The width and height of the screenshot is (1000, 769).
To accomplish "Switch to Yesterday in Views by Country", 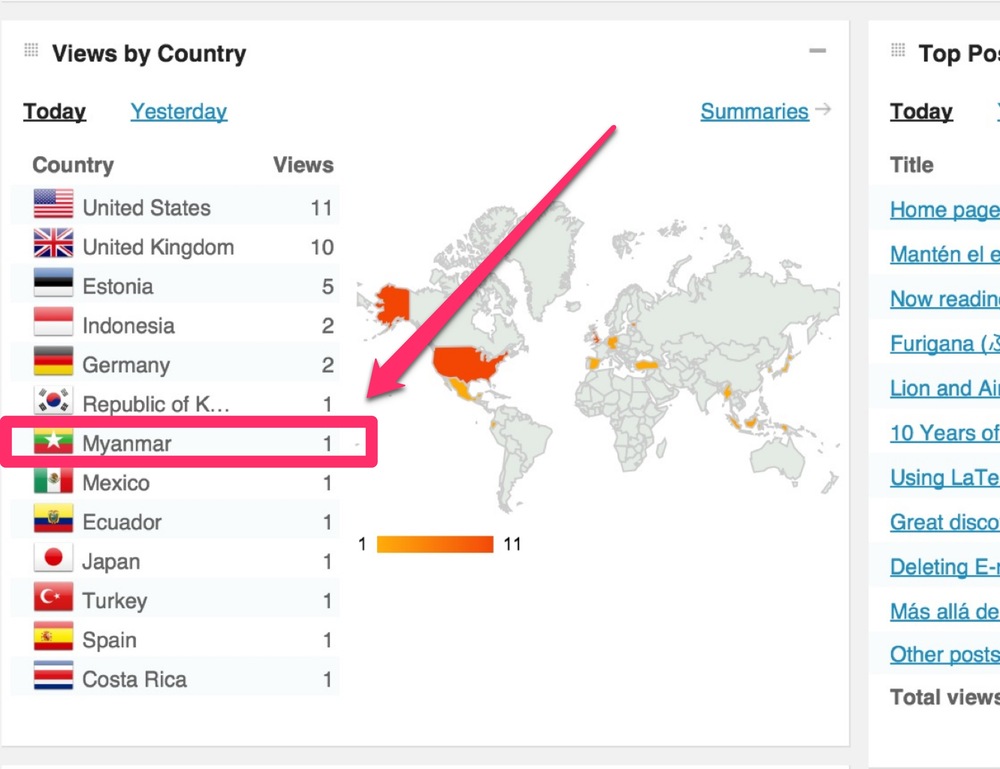I will (178, 111).
